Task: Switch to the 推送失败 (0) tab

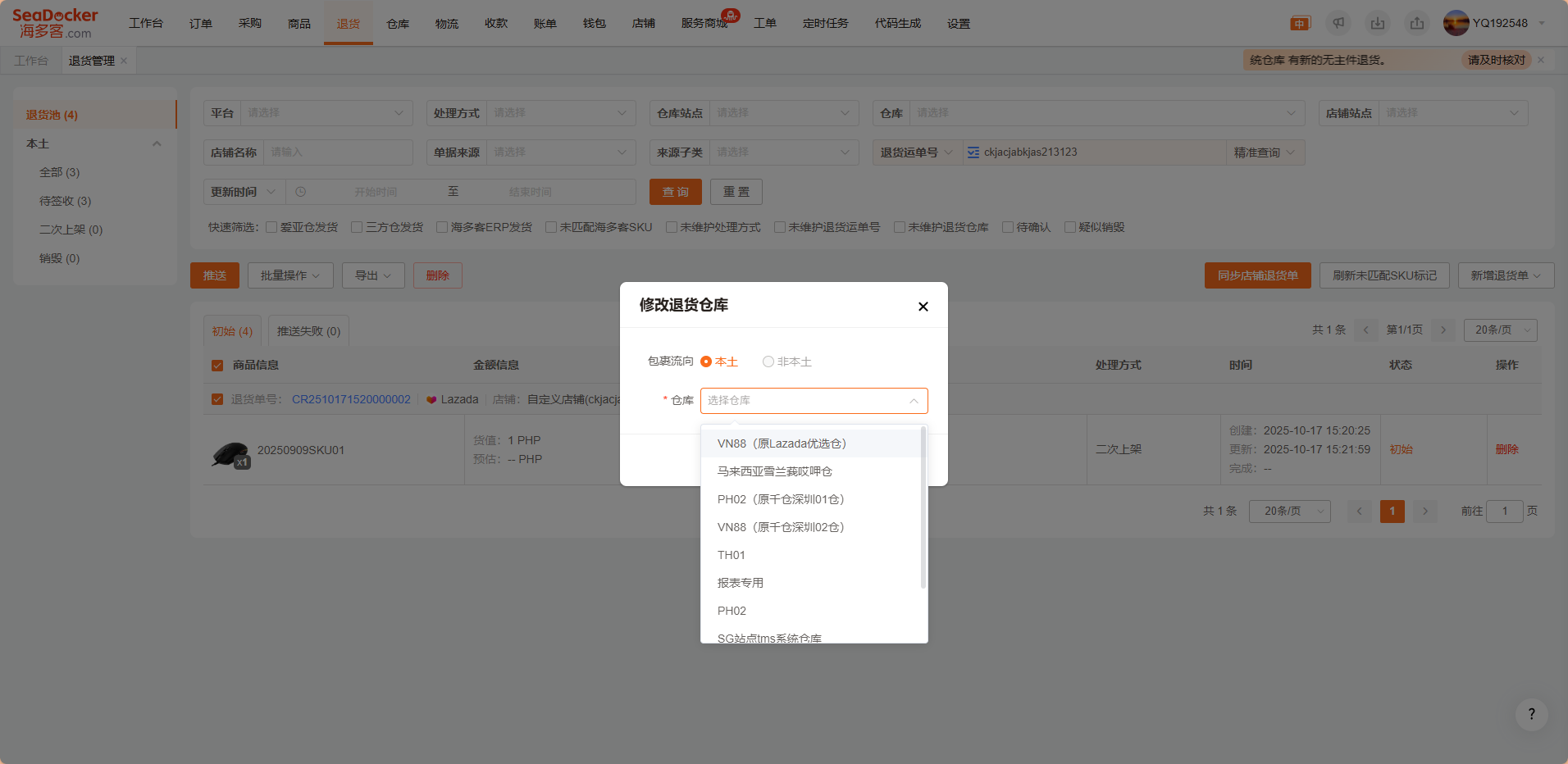Action: click(x=308, y=331)
